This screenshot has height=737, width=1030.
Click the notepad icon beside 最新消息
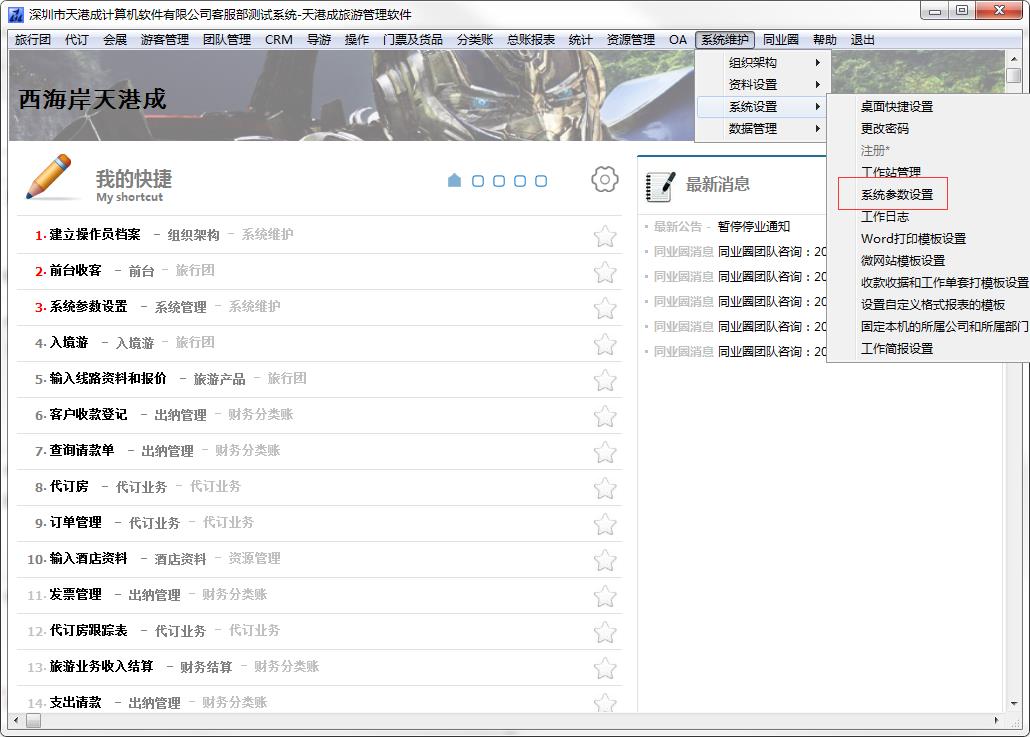point(660,185)
